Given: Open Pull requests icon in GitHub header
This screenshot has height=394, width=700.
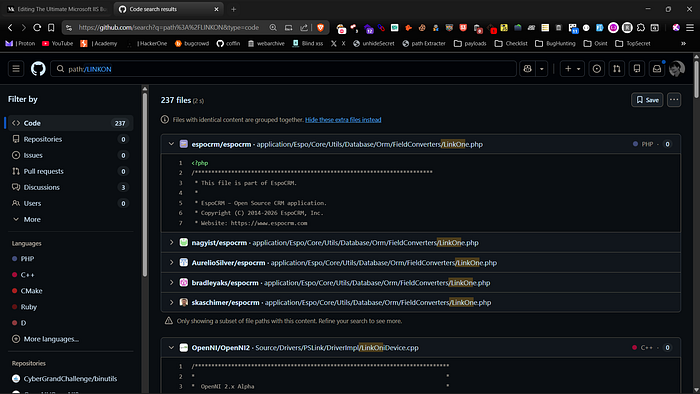Looking at the screenshot, I should tap(617, 69).
